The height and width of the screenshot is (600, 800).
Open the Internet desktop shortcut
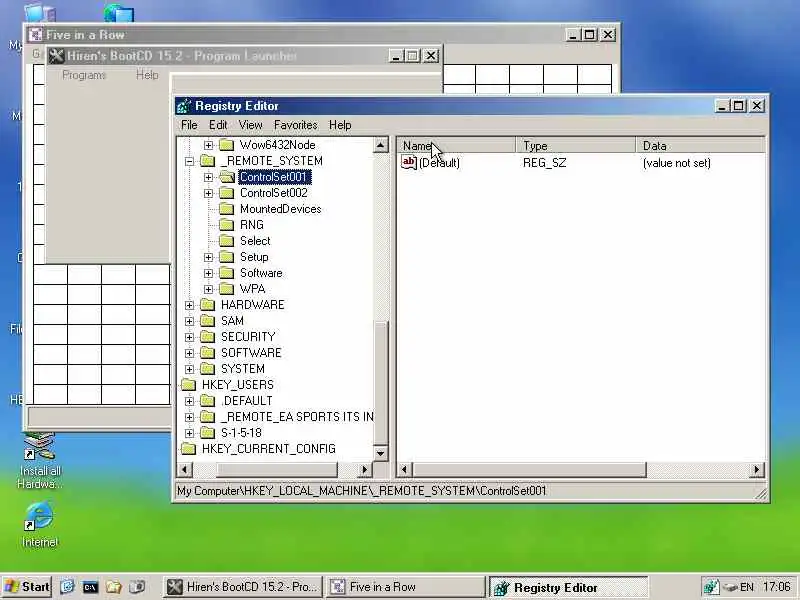[39, 524]
